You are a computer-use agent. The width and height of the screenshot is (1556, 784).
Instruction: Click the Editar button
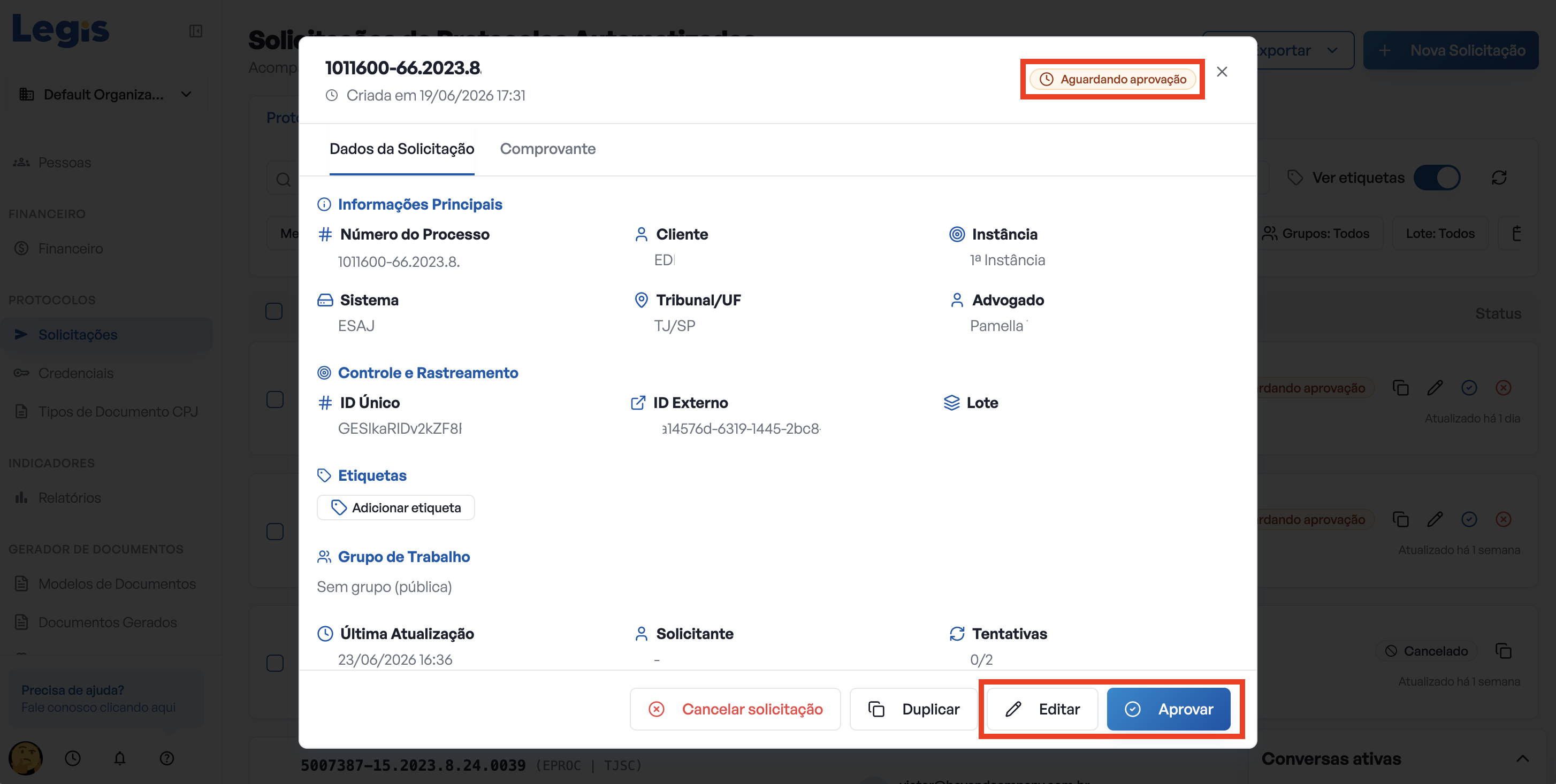1042,709
